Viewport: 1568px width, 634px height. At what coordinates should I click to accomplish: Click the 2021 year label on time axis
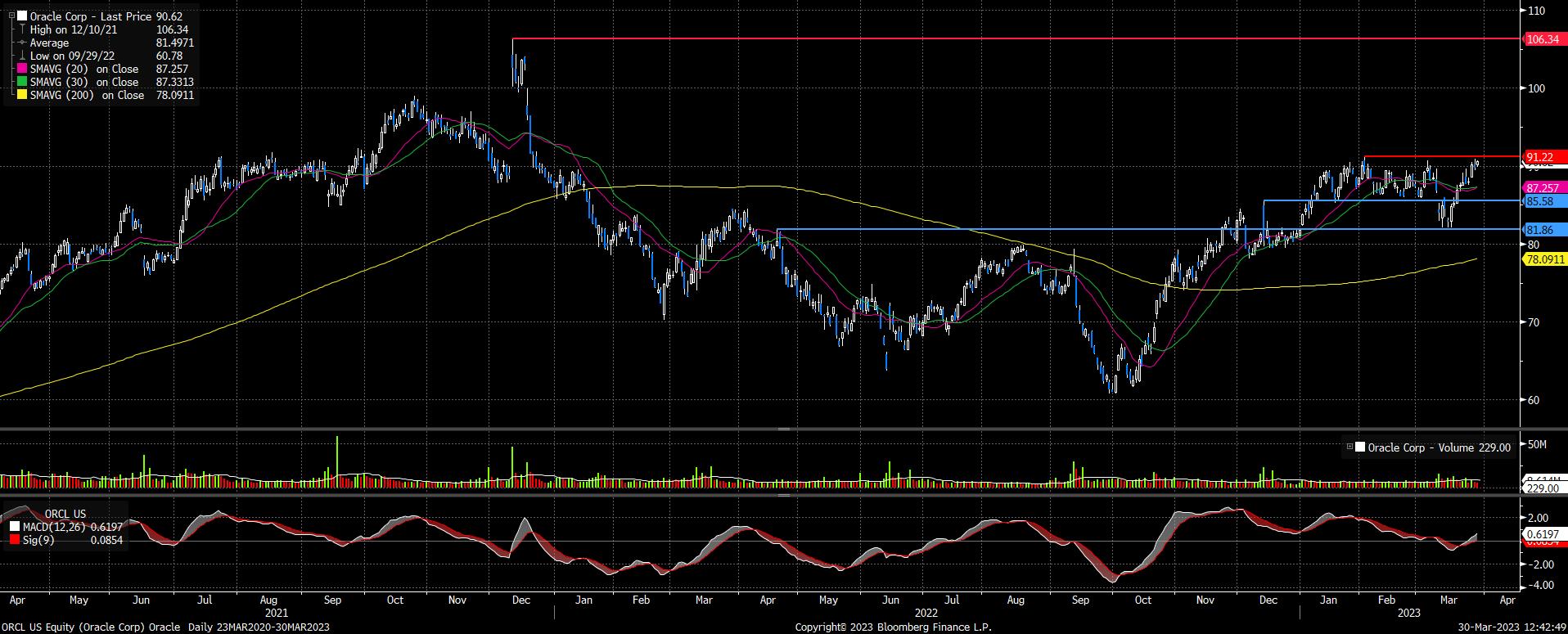277,612
